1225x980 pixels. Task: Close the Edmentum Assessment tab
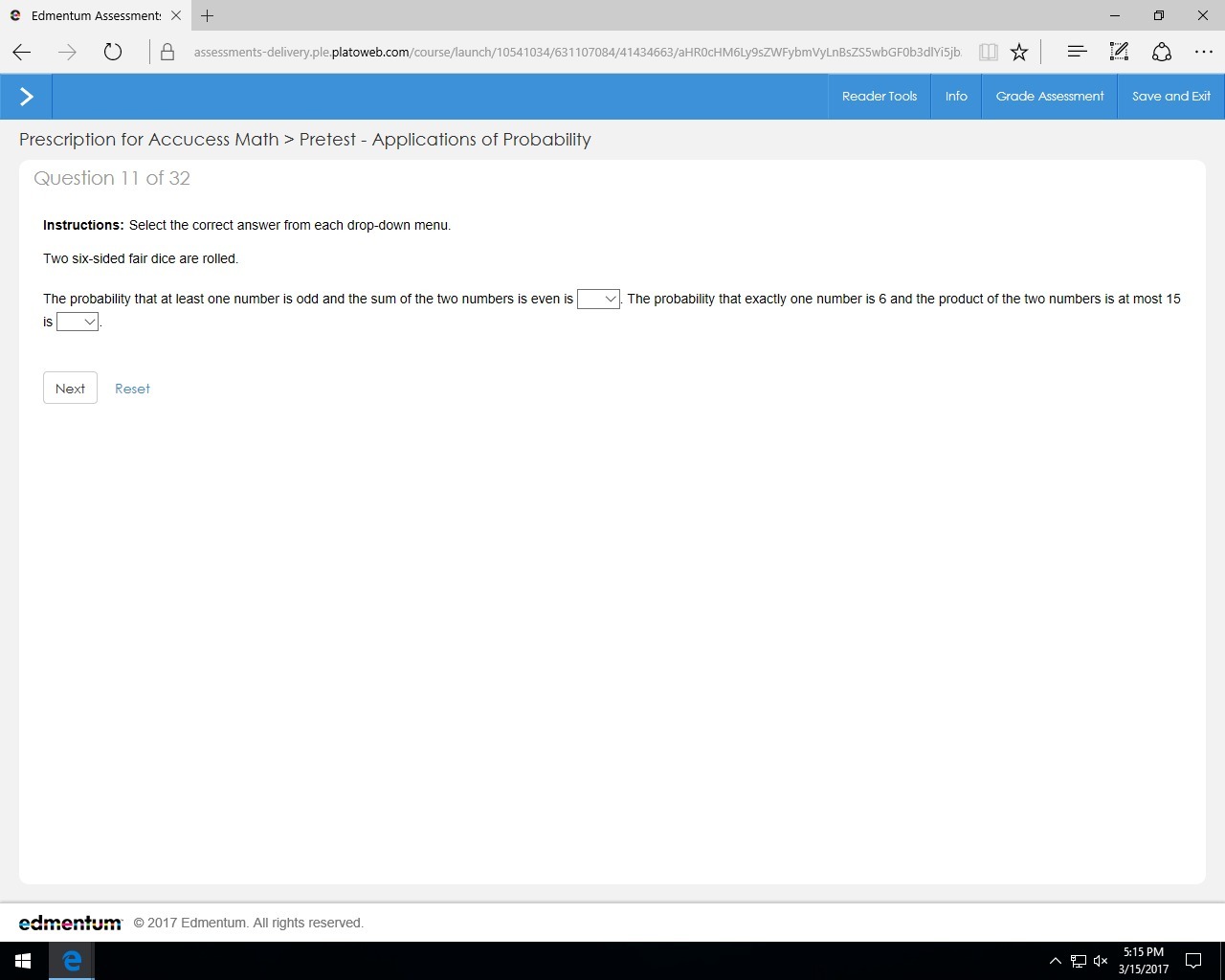(x=176, y=15)
